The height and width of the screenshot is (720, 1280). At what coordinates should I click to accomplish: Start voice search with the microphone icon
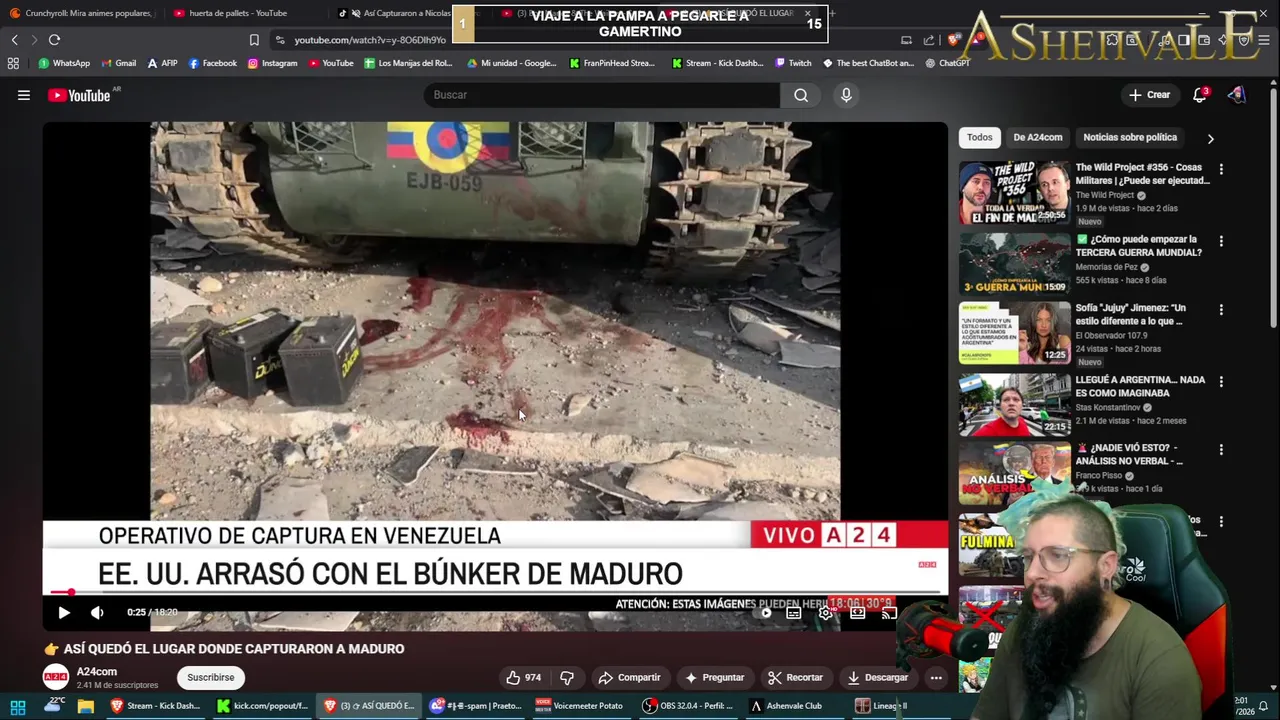click(x=846, y=95)
